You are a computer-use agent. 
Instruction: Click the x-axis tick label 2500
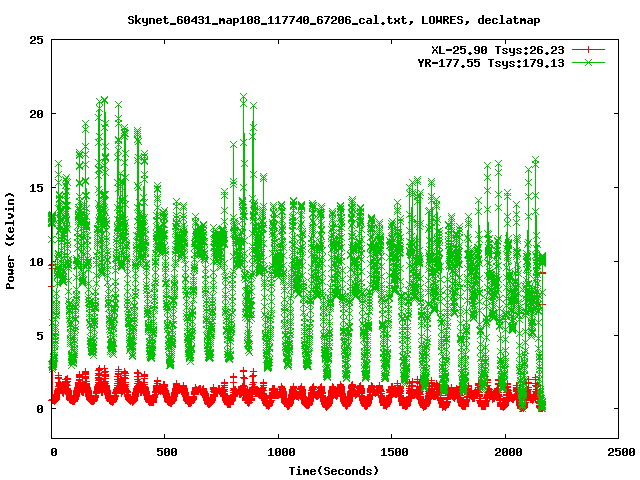tap(621, 452)
